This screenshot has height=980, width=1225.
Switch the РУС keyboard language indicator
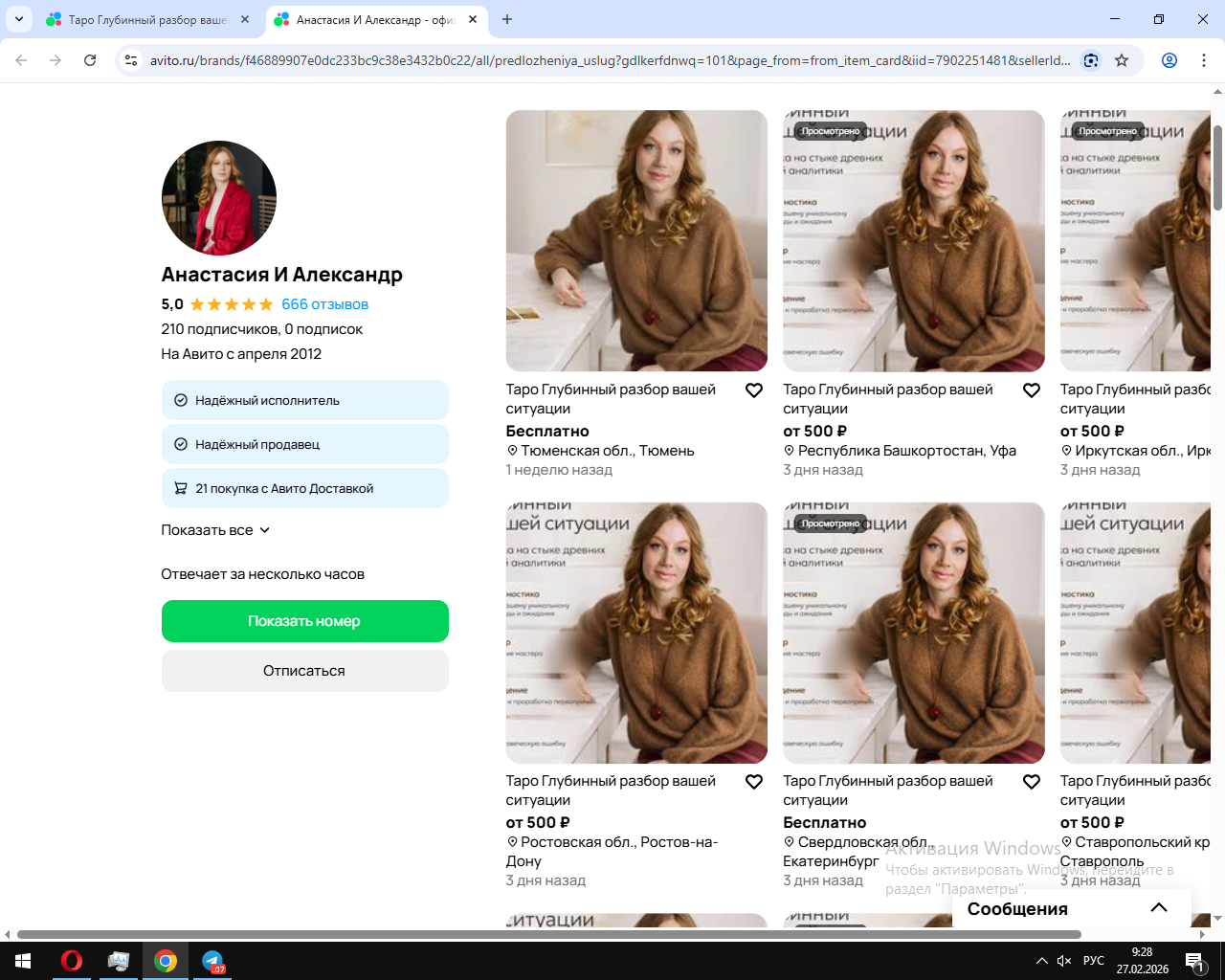1094,961
